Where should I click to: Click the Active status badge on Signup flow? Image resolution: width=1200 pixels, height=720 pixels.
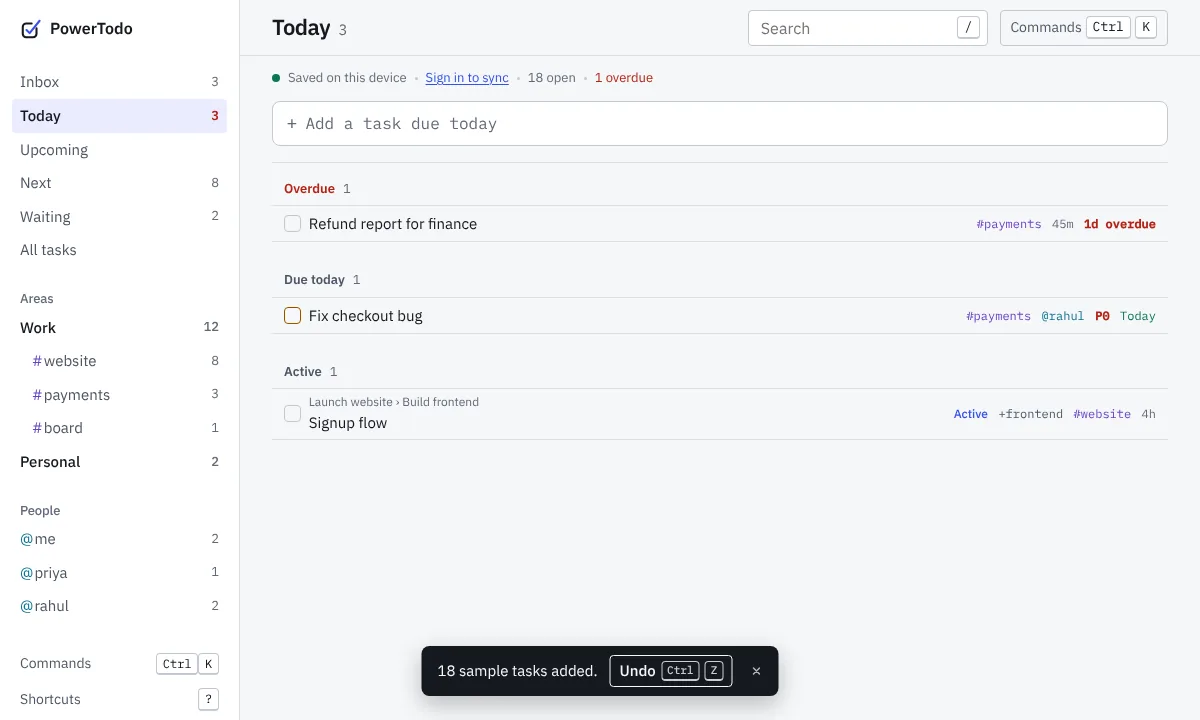[971, 414]
